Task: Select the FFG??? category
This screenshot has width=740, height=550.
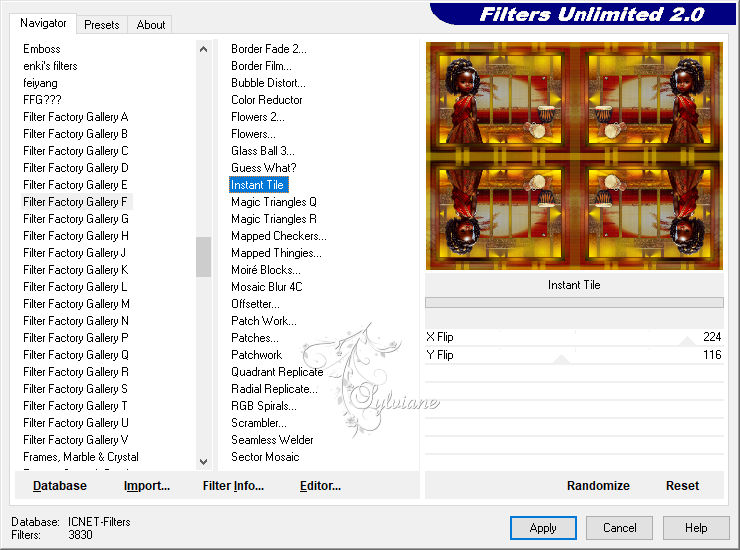Action: [42, 100]
